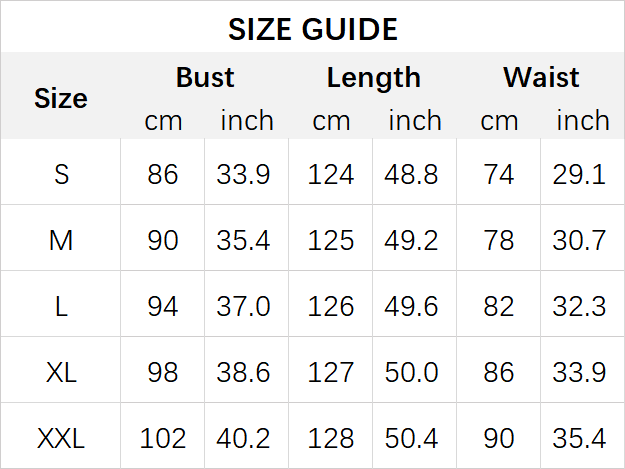The image size is (625, 469).
Task: Click length value 126 for size L
Action: click(x=331, y=306)
